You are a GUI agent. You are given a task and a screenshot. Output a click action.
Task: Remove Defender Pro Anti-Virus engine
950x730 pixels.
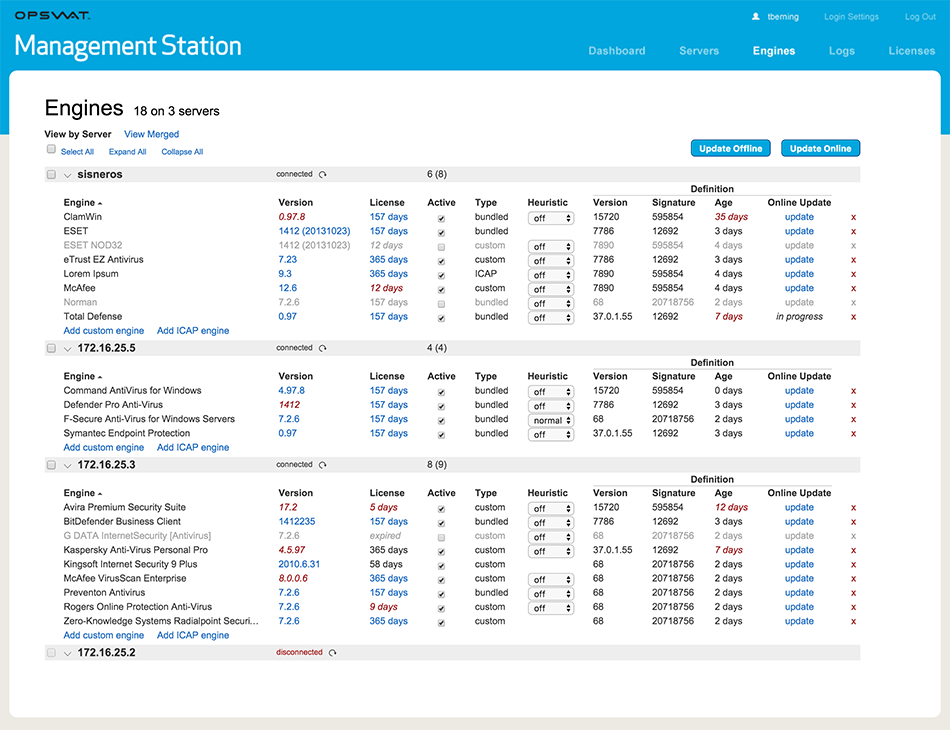[x=854, y=405]
